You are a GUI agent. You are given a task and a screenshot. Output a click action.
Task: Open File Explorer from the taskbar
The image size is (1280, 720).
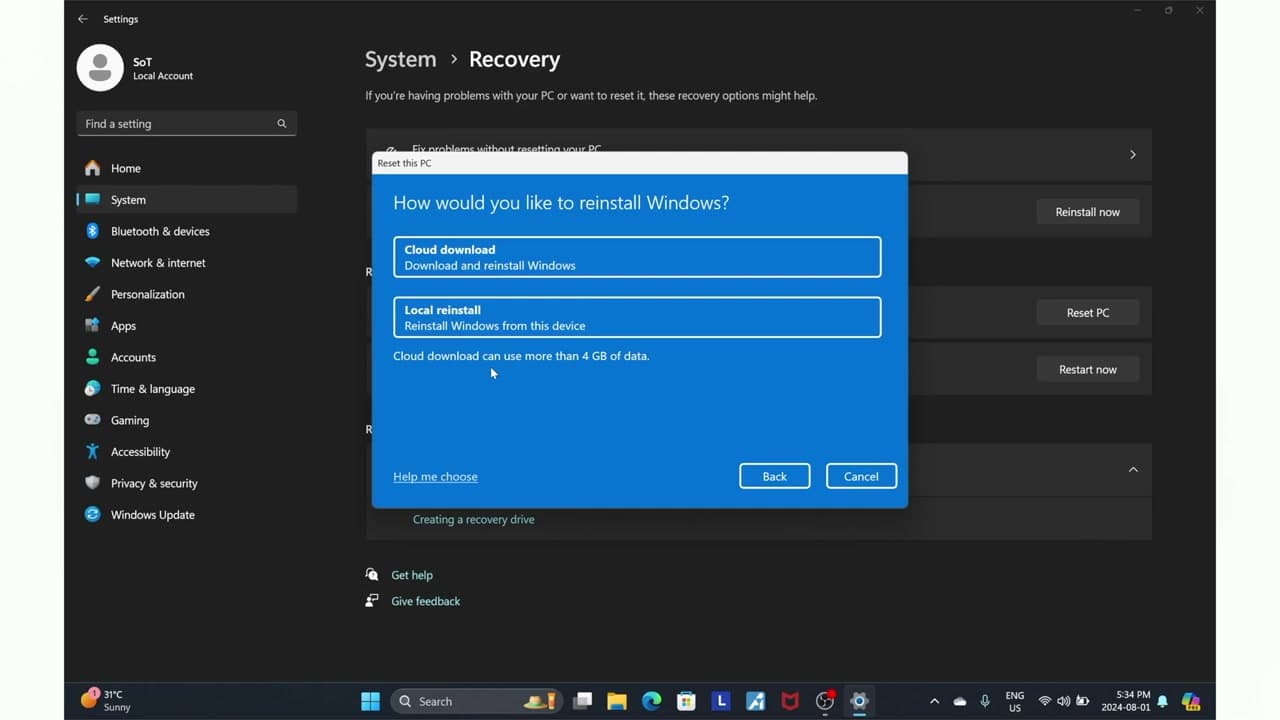(617, 701)
